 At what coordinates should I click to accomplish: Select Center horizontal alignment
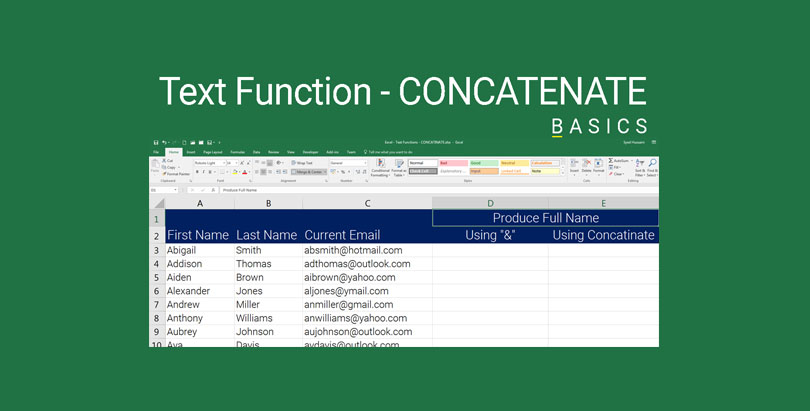(263, 172)
